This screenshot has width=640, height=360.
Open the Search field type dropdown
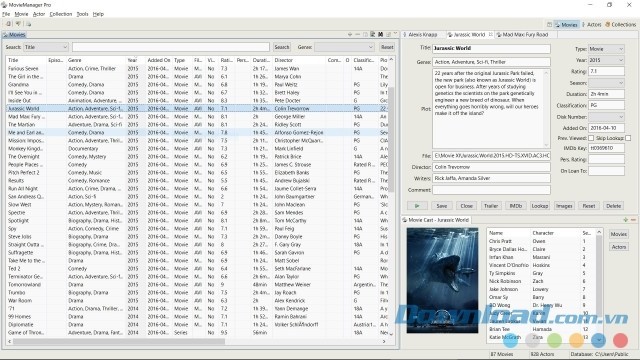(x=46, y=47)
